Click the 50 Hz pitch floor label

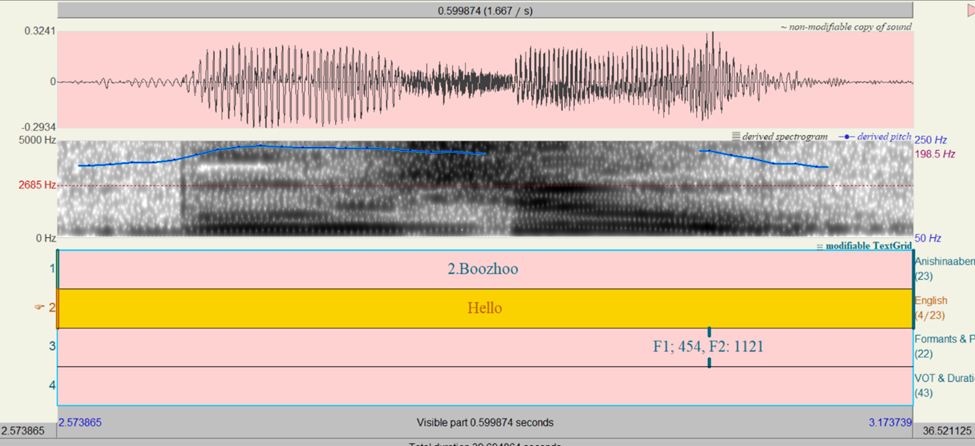click(x=928, y=238)
